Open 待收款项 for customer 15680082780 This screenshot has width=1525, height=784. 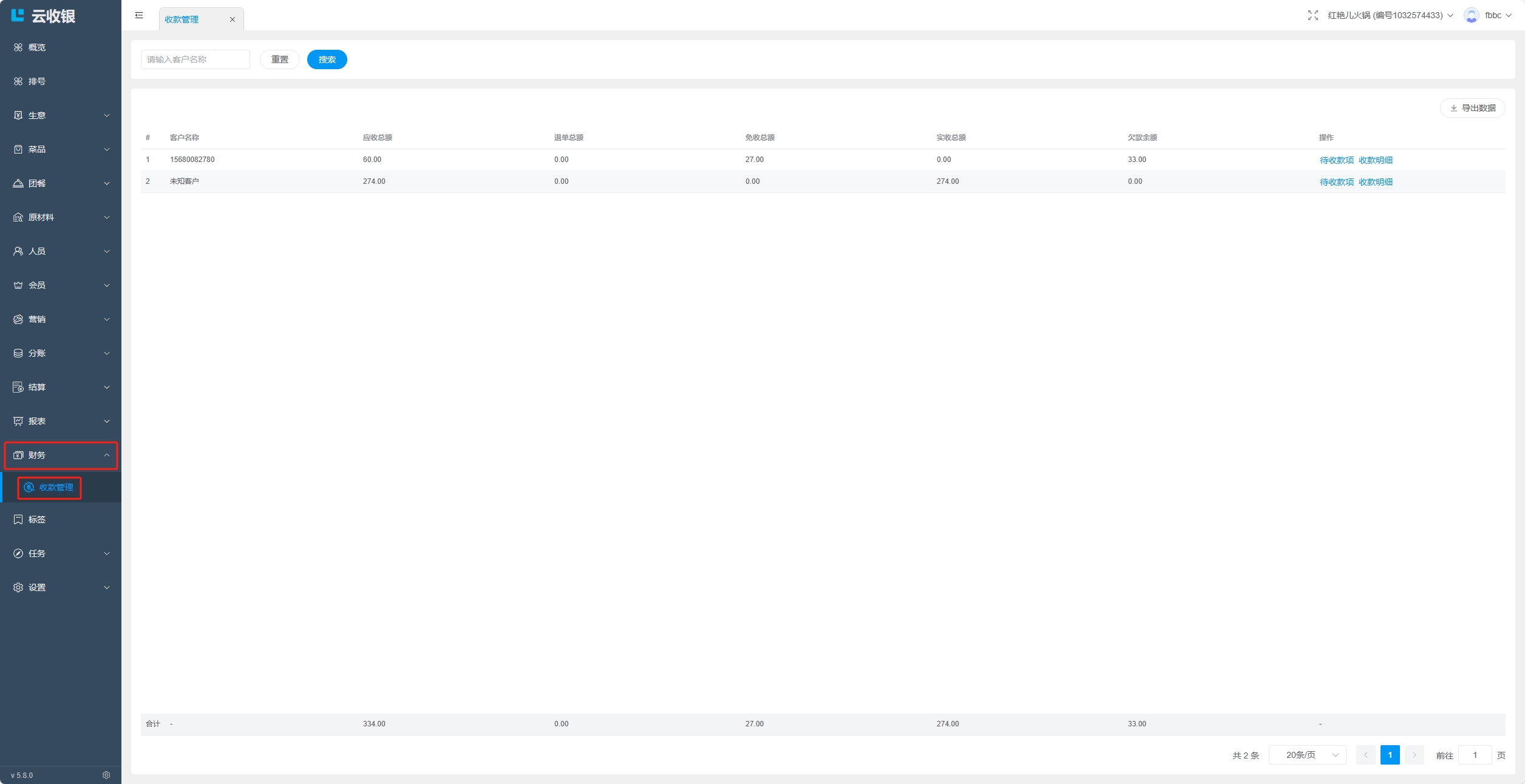coord(1336,160)
